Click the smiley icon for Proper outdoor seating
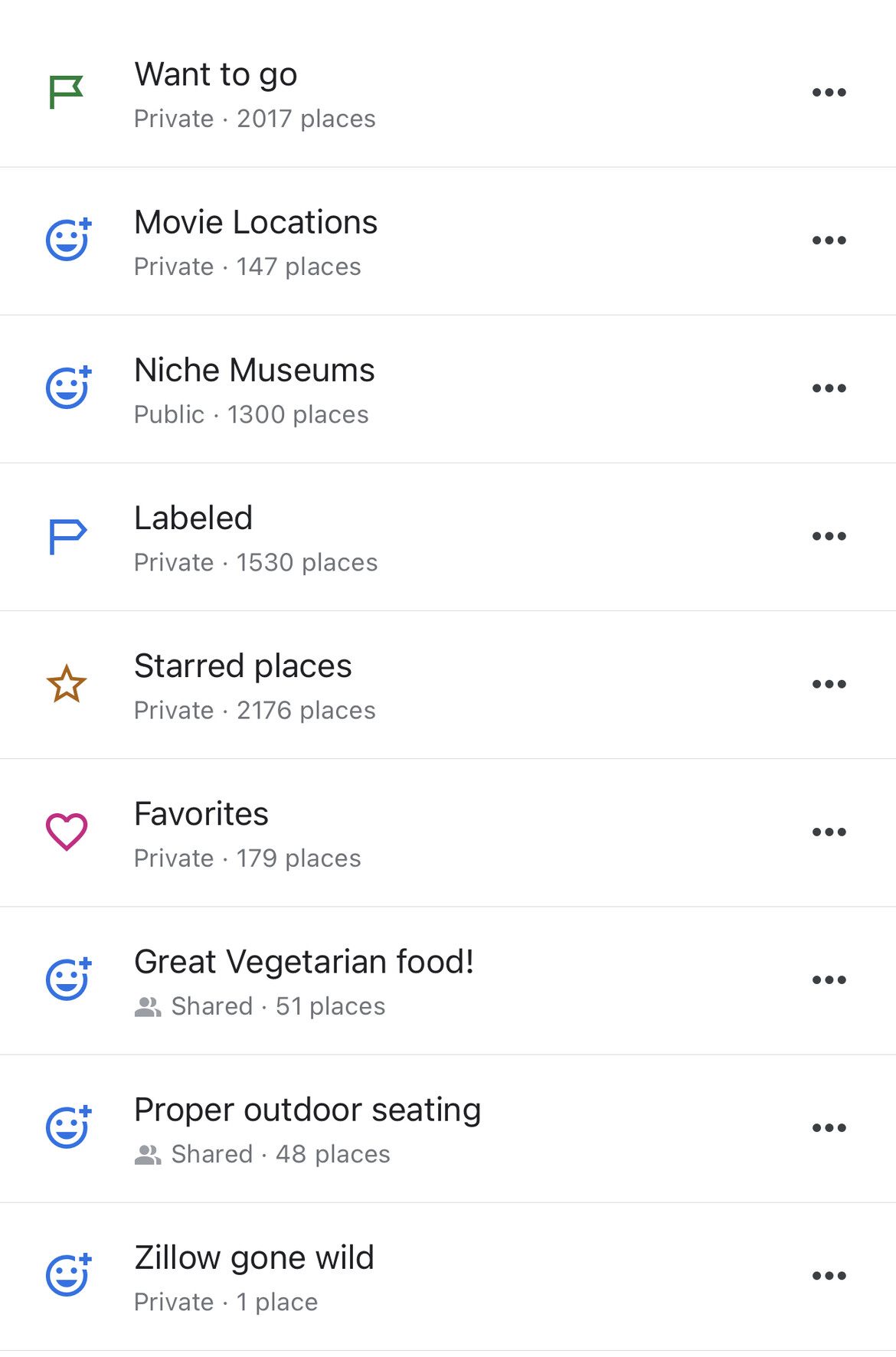The height and width of the screenshot is (1357, 896). point(68,1127)
